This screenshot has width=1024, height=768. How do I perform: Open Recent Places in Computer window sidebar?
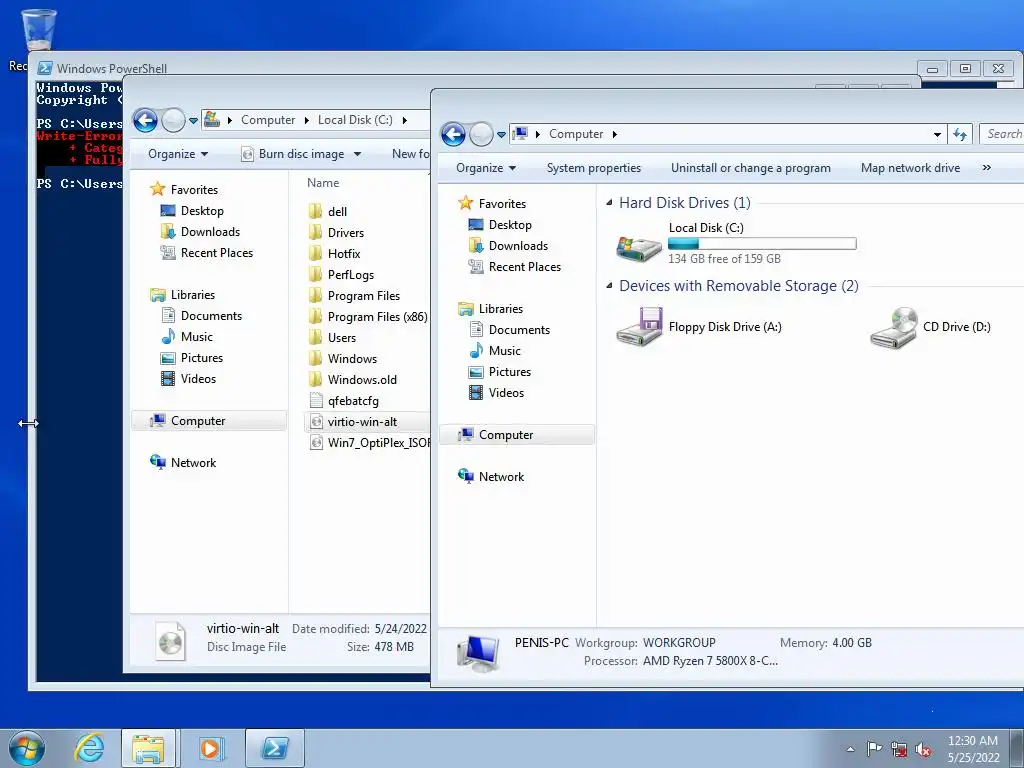pos(524,266)
